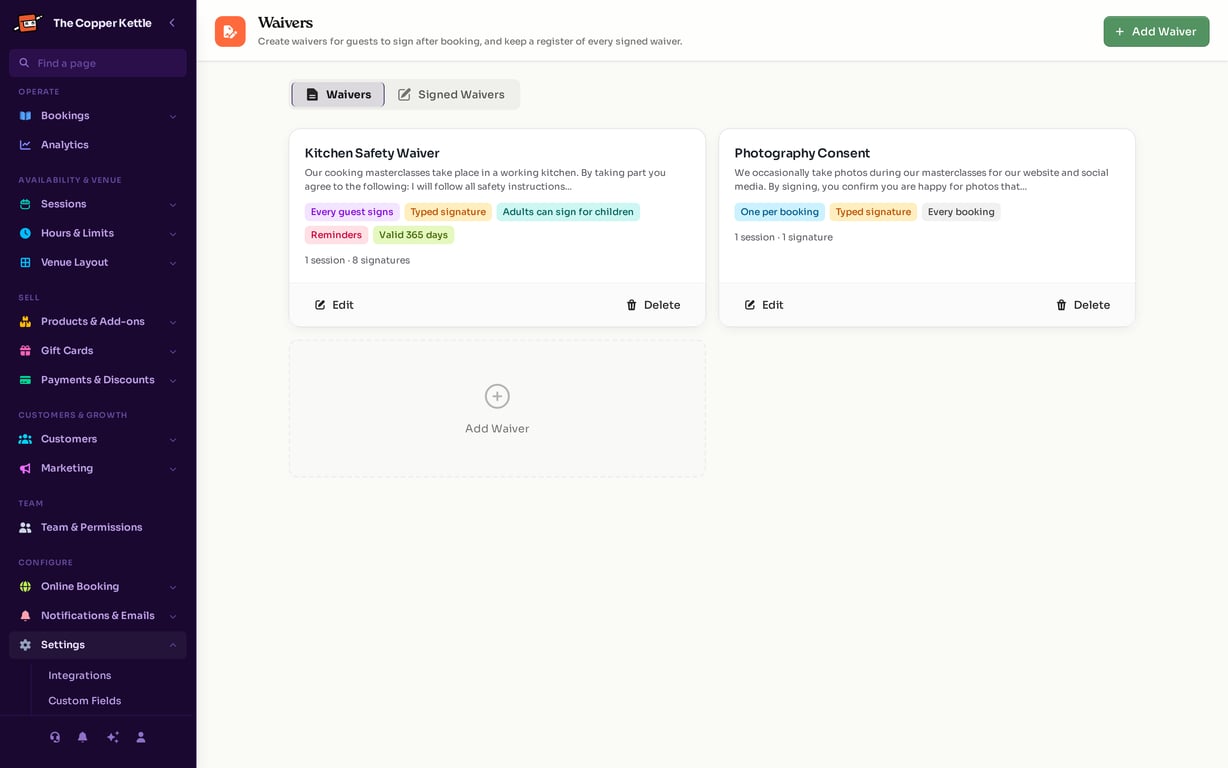Open Analytics via its chart icon

click(25, 145)
